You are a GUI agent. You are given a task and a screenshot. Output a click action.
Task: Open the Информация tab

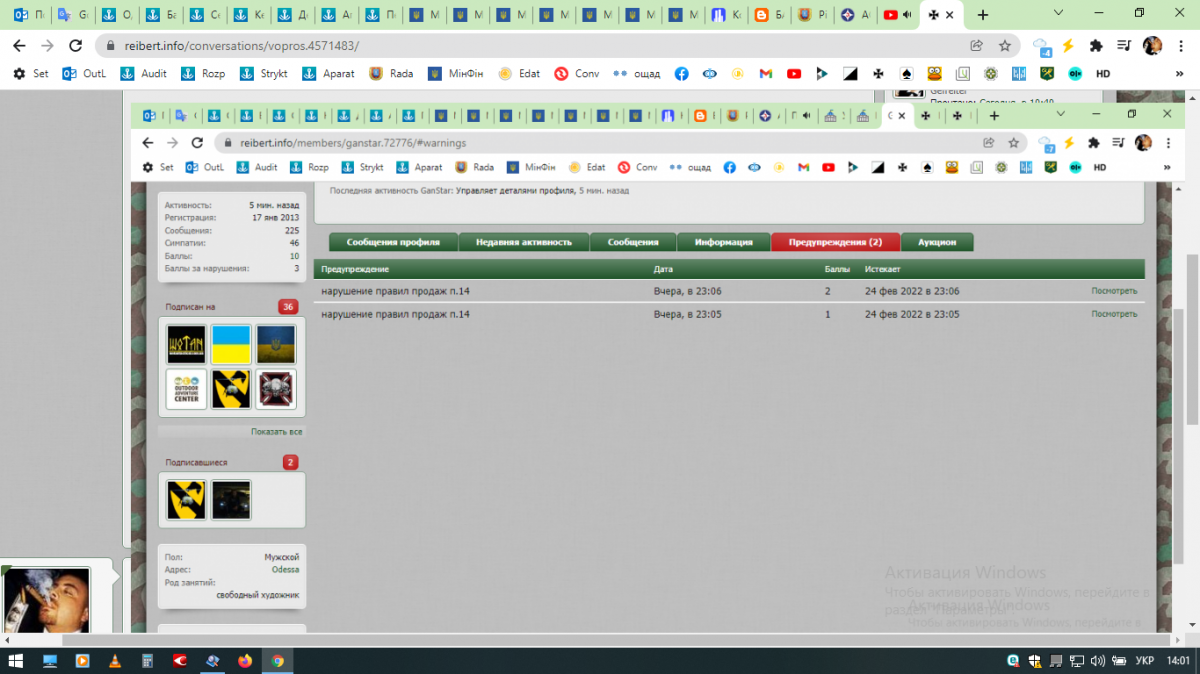coord(724,242)
